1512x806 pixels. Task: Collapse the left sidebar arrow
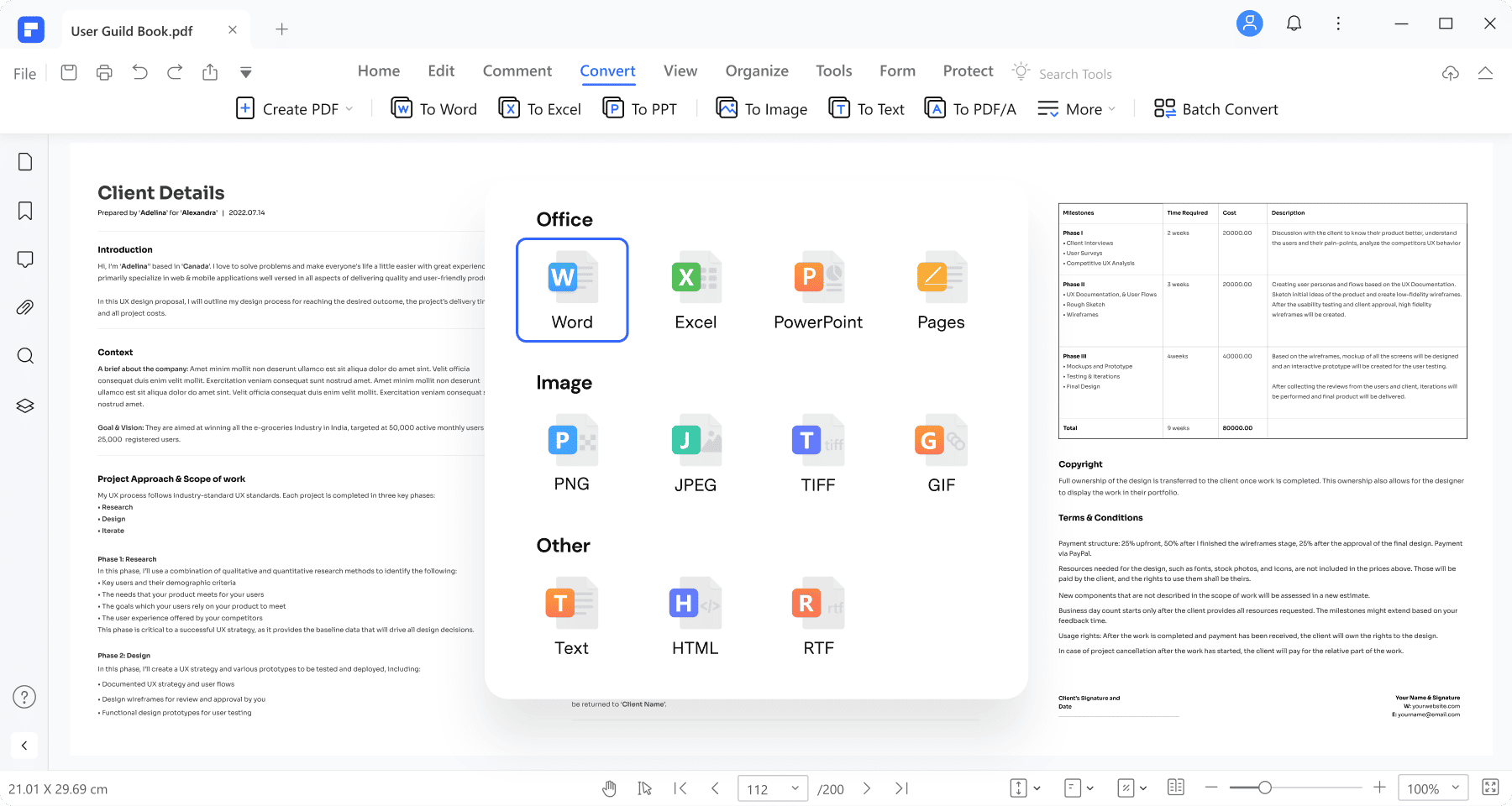tap(24, 746)
